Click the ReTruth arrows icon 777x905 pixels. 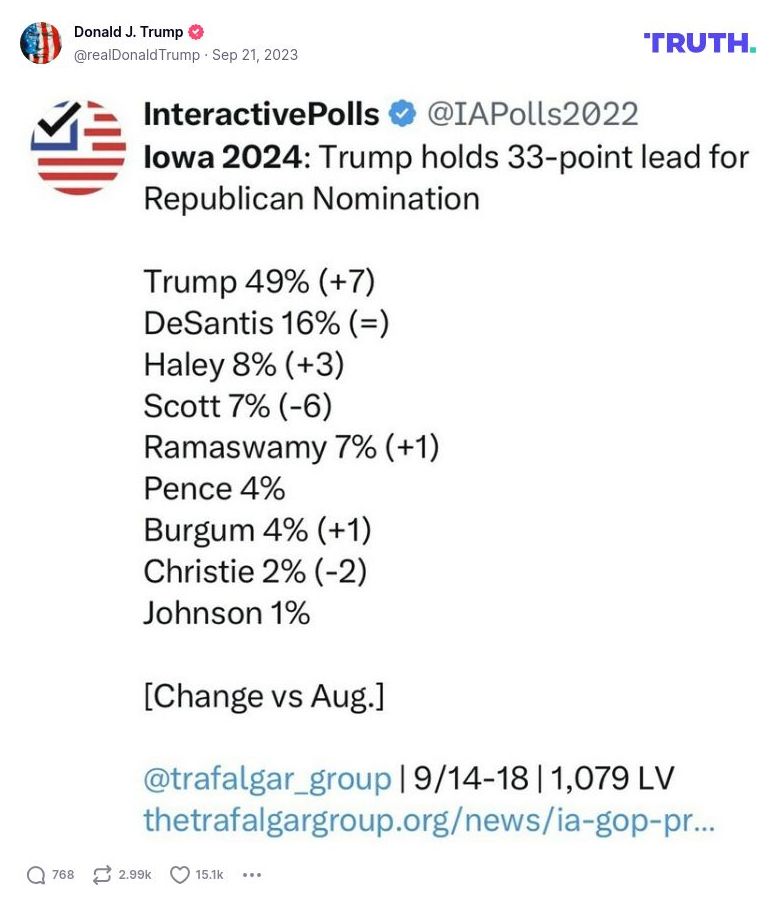click(102, 875)
